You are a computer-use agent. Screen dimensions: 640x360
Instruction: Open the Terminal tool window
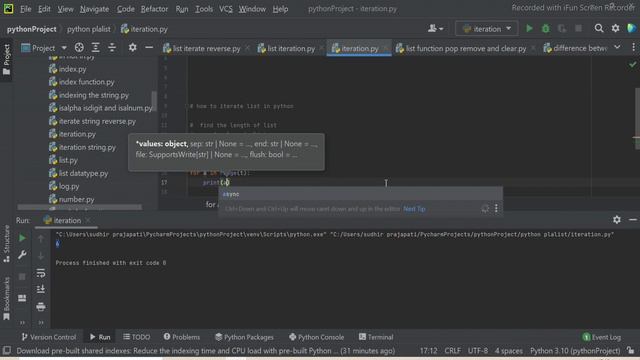376,337
